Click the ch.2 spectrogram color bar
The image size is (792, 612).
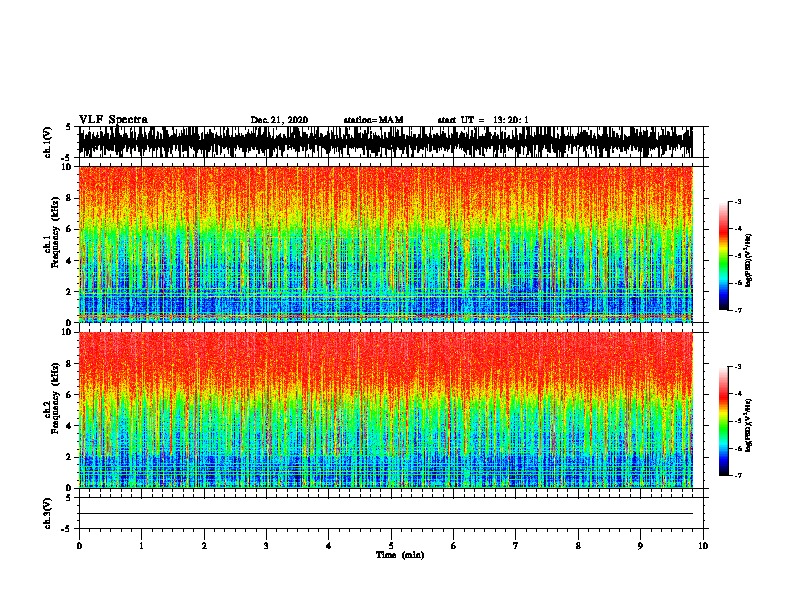pos(723,421)
